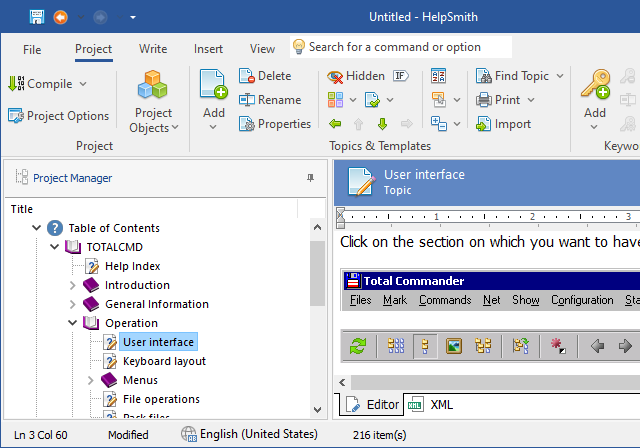
Task: Select the Help Index topic
Action: click(132, 266)
